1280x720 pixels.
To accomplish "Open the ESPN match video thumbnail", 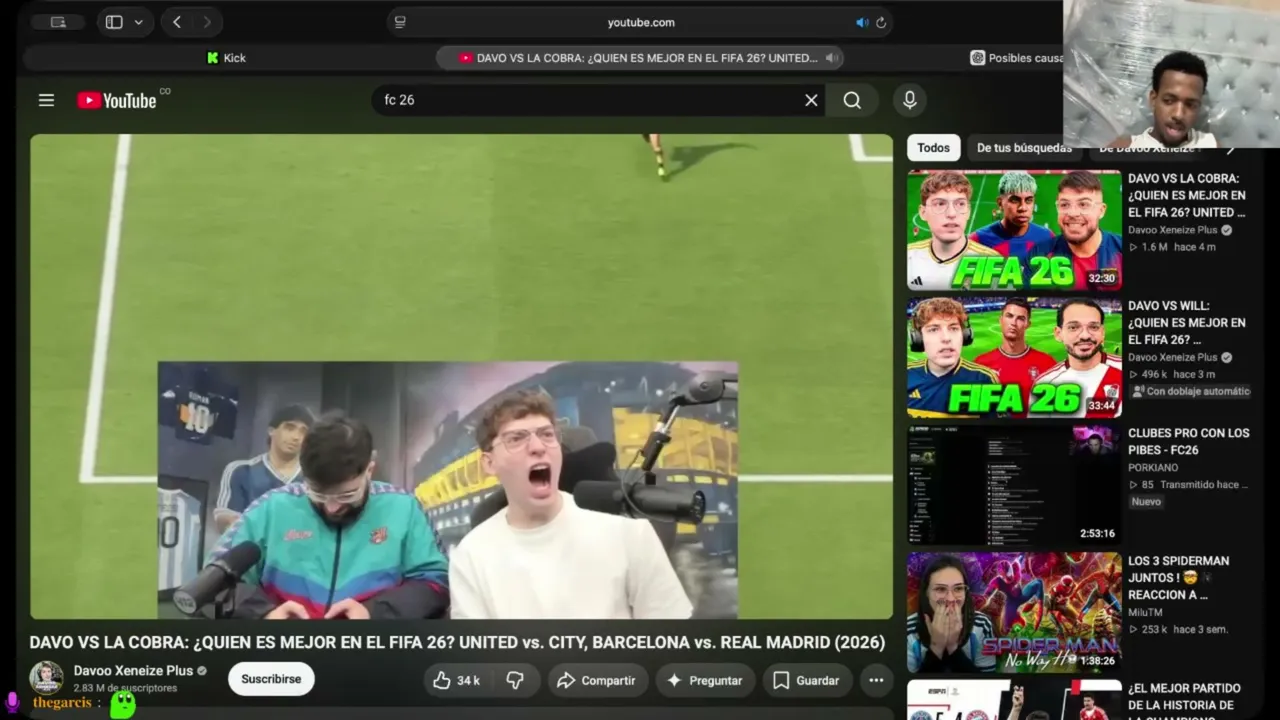I will [x=1014, y=700].
